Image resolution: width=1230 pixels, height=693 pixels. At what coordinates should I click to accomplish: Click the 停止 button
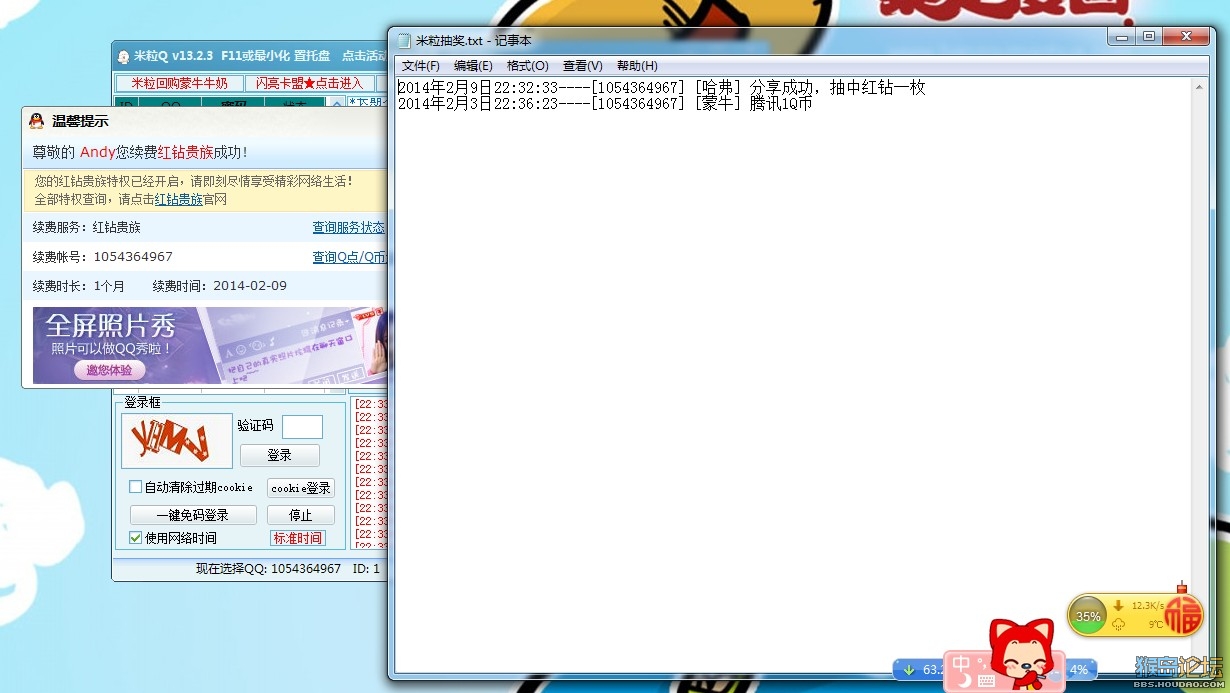tap(301, 515)
